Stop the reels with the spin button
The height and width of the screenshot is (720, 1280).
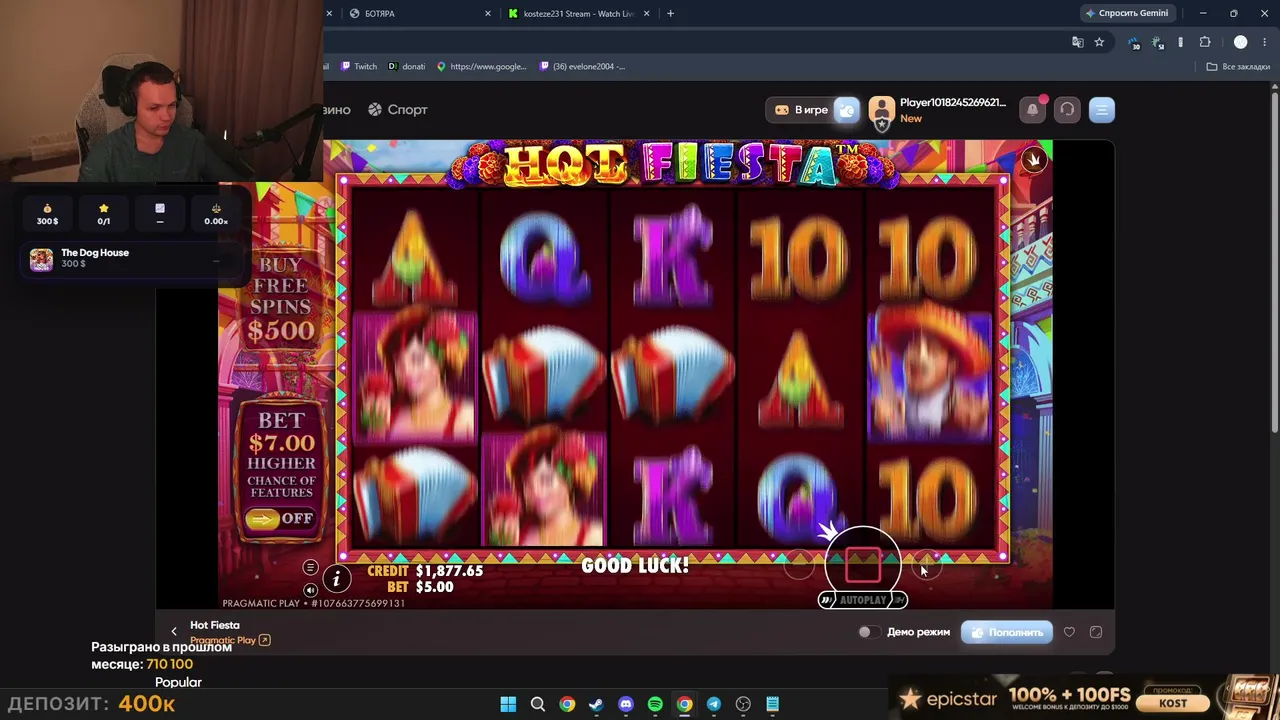point(862,564)
